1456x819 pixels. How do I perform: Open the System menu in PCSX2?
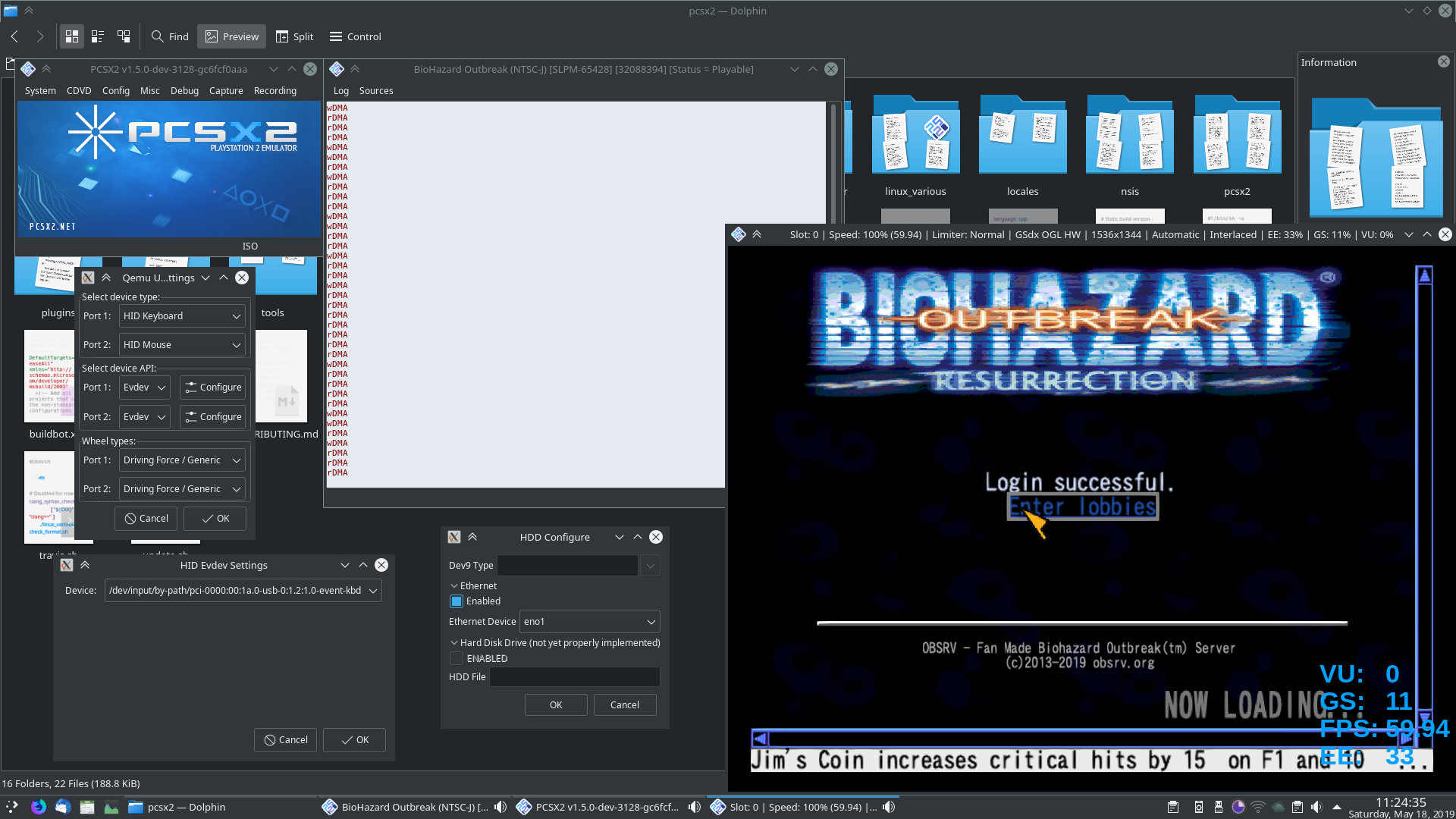pyautogui.click(x=40, y=91)
